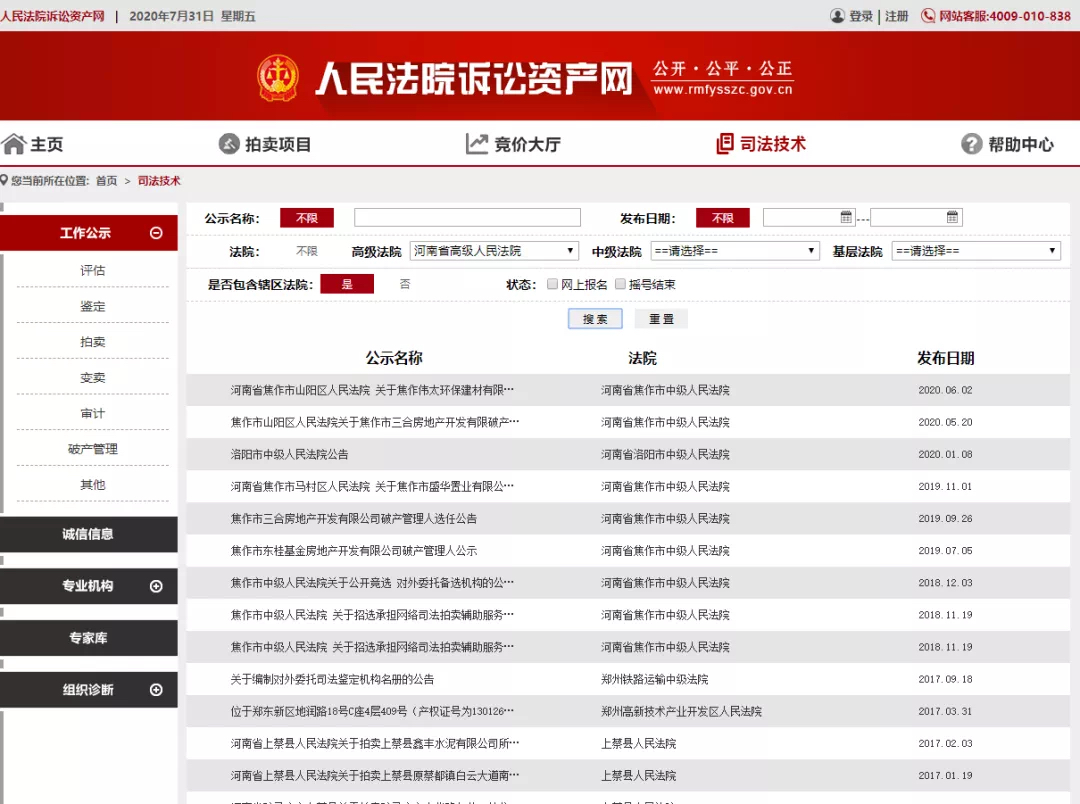Screen dimensions: 1080x804
Task: Click the help center question icon
Action: 971,144
